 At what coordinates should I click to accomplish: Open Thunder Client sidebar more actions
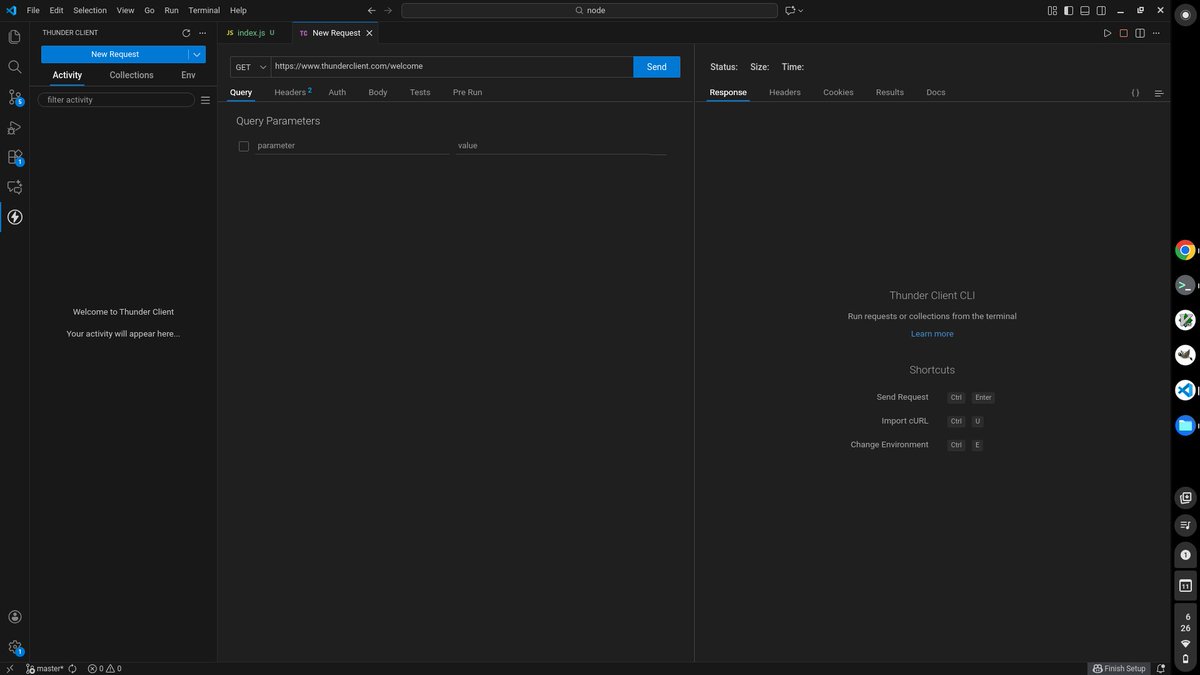coord(202,33)
